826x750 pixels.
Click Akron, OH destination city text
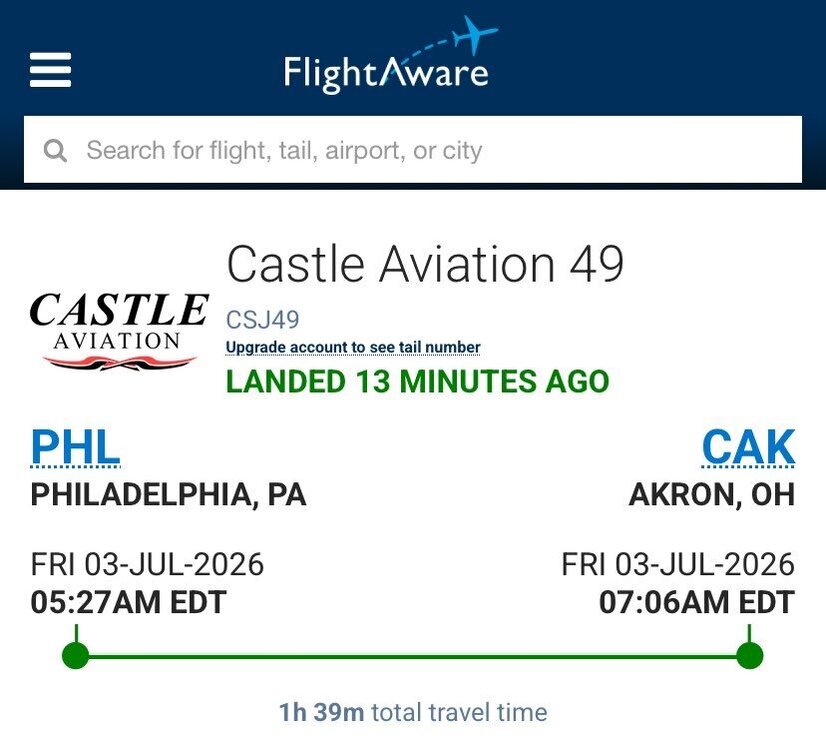pyautogui.click(x=712, y=495)
